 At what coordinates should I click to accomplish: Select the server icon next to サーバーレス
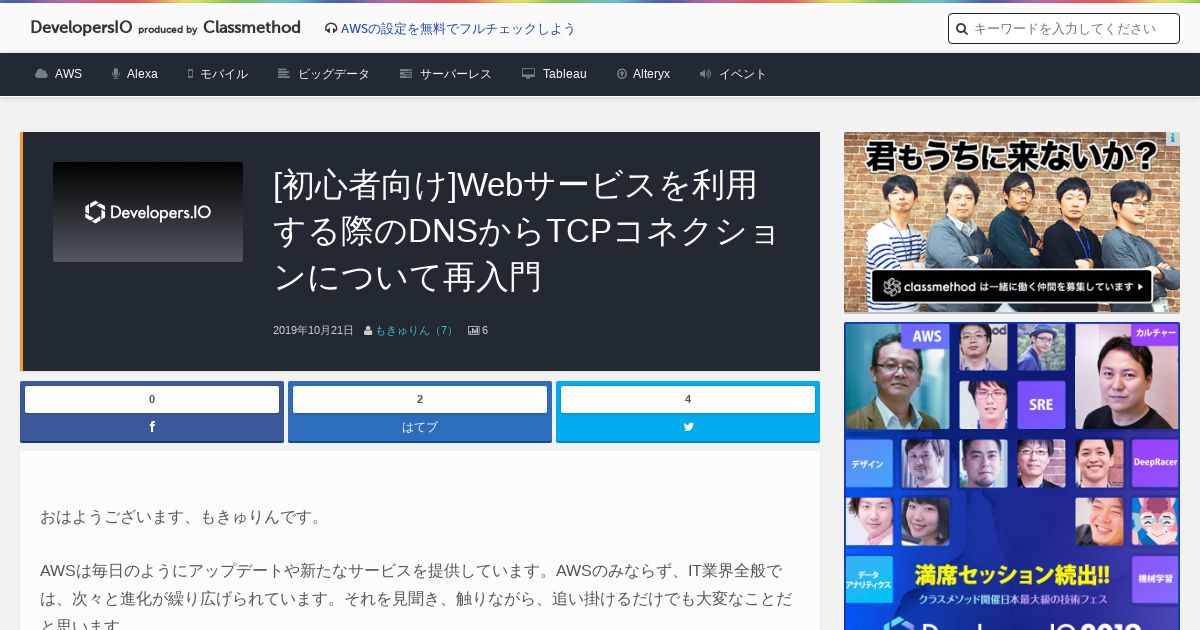click(406, 74)
